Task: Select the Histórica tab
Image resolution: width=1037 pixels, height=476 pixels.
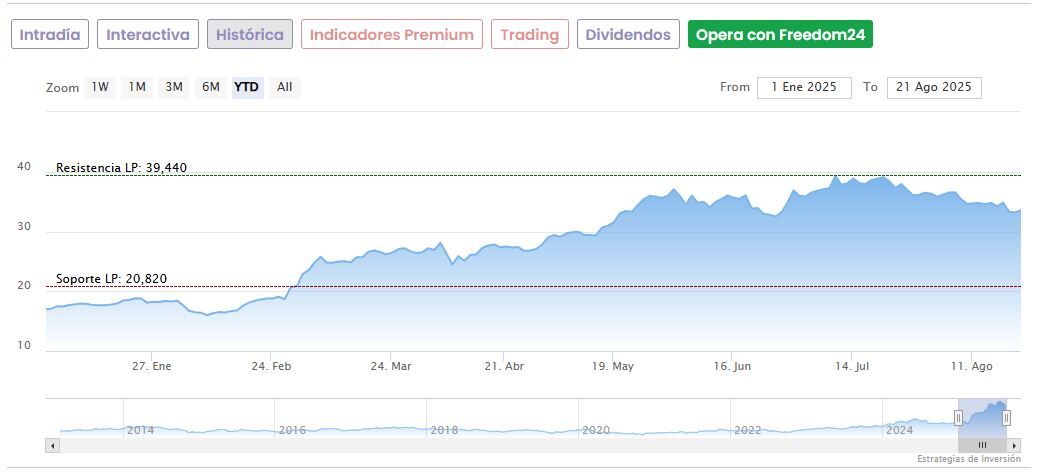Action: point(250,35)
